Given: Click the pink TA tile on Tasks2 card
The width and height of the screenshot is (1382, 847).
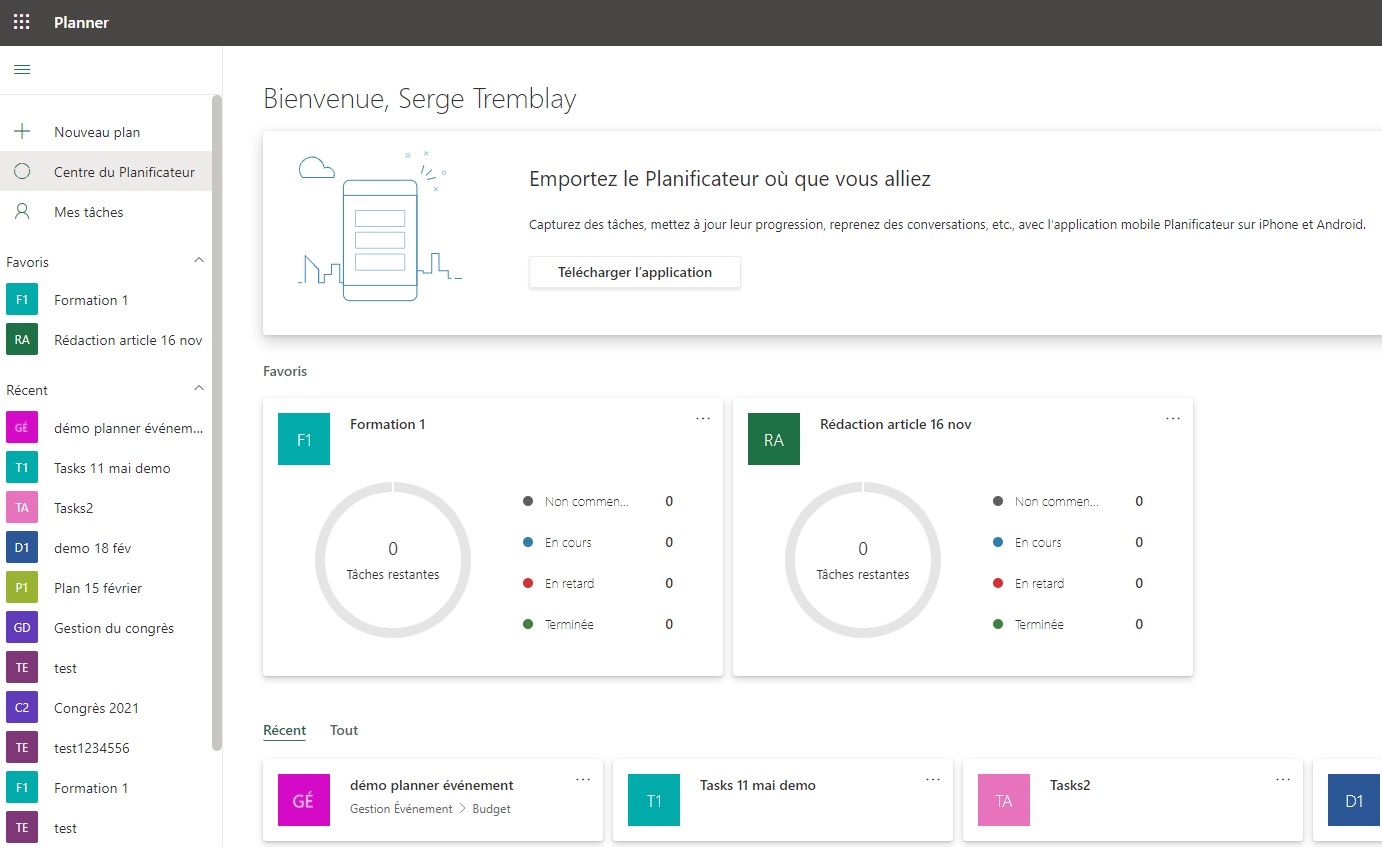Looking at the screenshot, I should click(1004, 800).
